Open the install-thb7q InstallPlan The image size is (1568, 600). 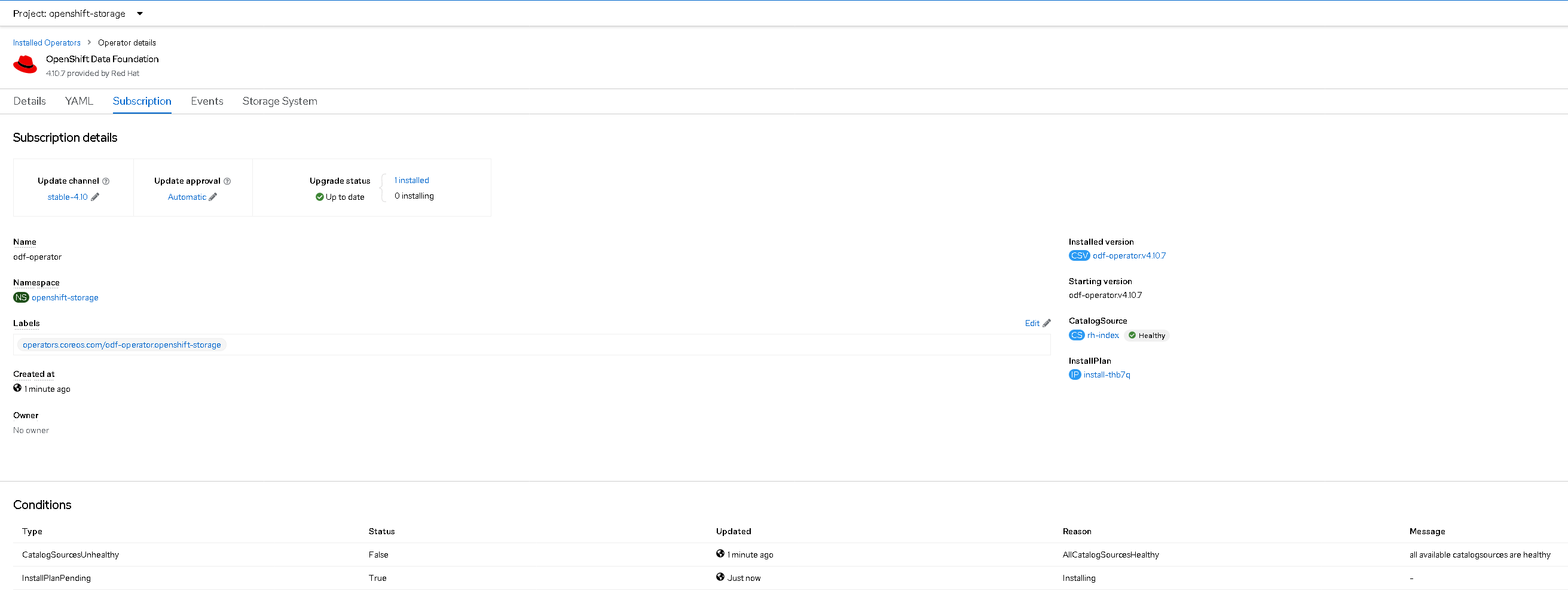pyautogui.click(x=1107, y=374)
